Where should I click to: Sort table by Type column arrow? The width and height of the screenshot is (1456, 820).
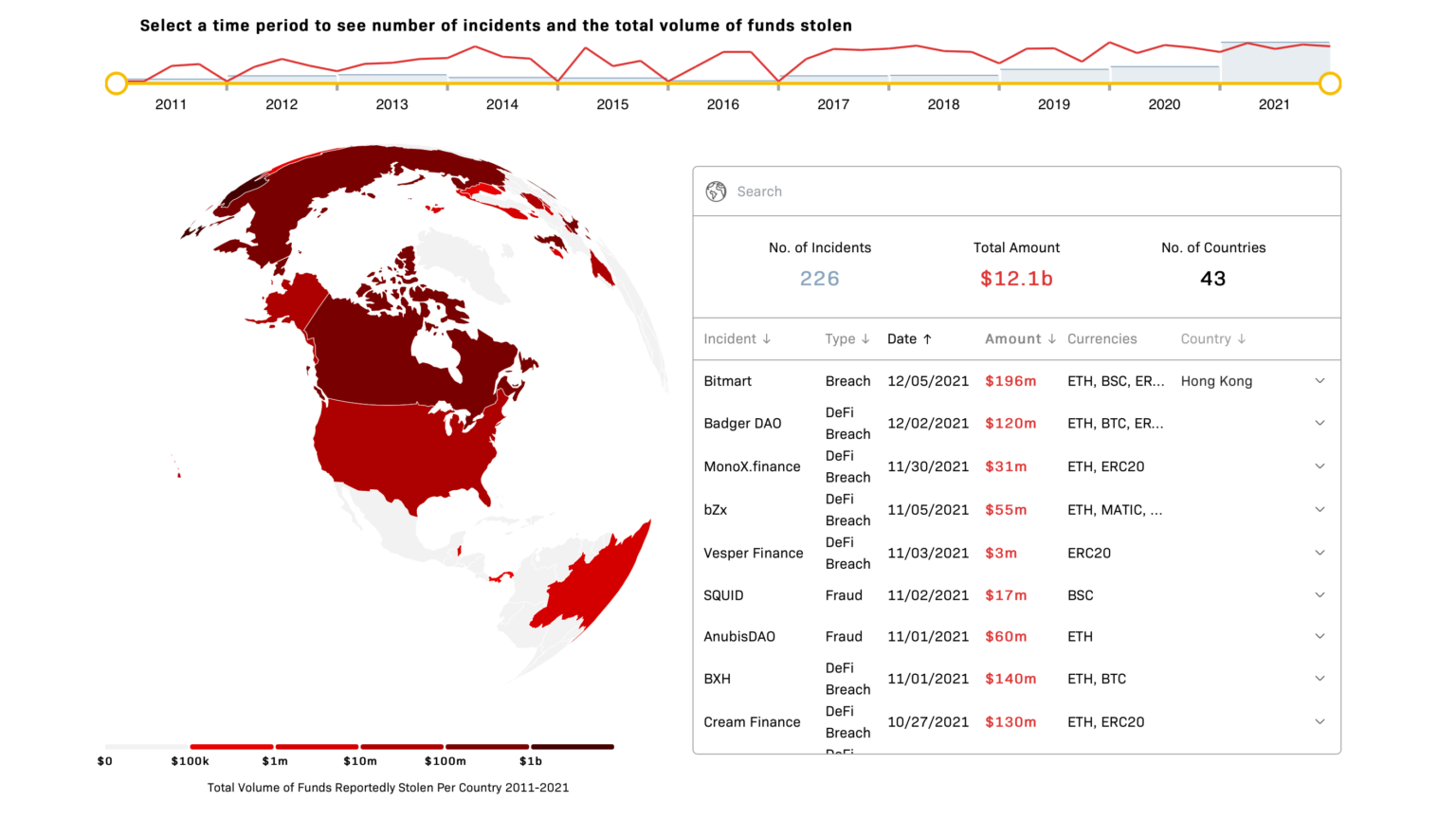click(x=864, y=339)
